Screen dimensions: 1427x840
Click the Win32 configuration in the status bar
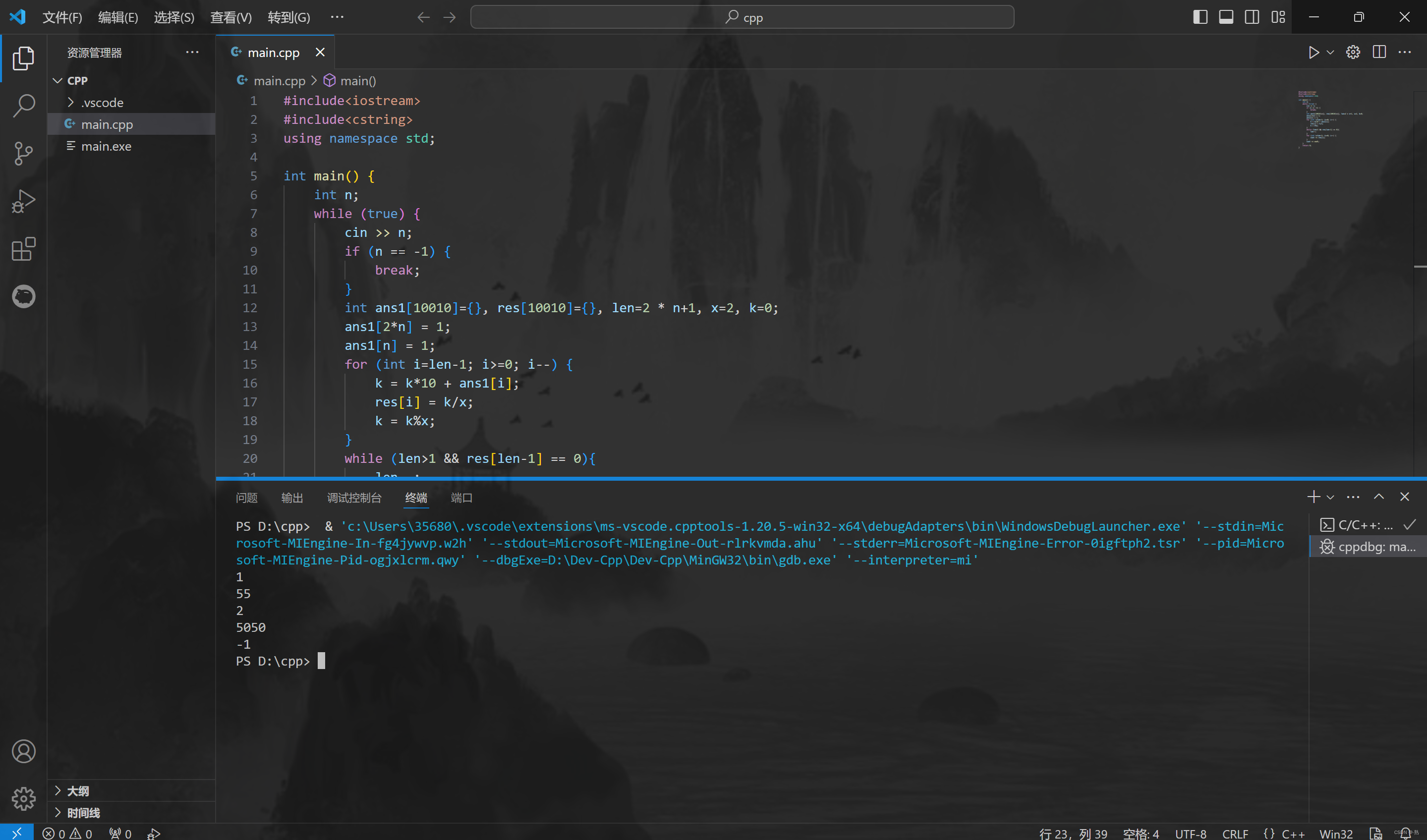pyautogui.click(x=1336, y=833)
